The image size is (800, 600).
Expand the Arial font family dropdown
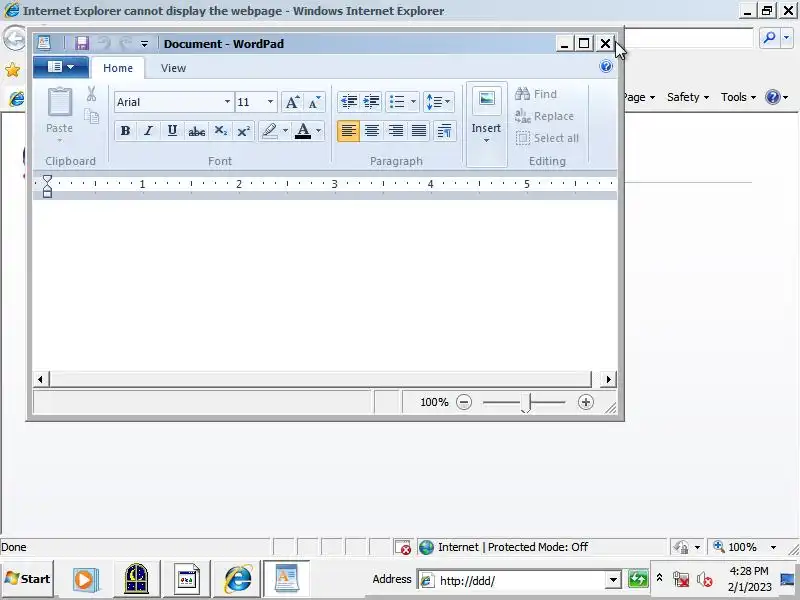(x=227, y=102)
